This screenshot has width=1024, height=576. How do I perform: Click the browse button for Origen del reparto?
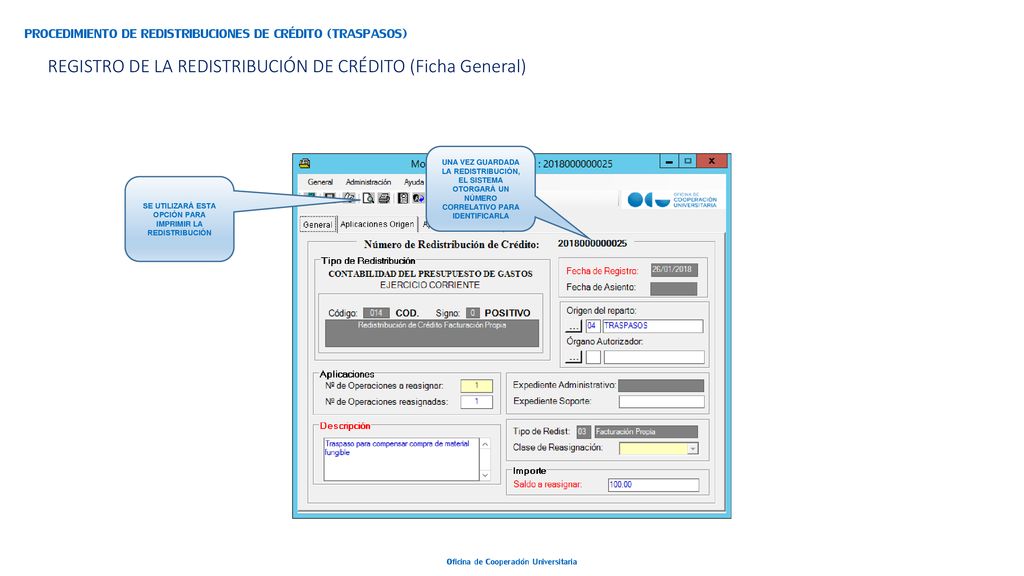(x=573, y=326)
